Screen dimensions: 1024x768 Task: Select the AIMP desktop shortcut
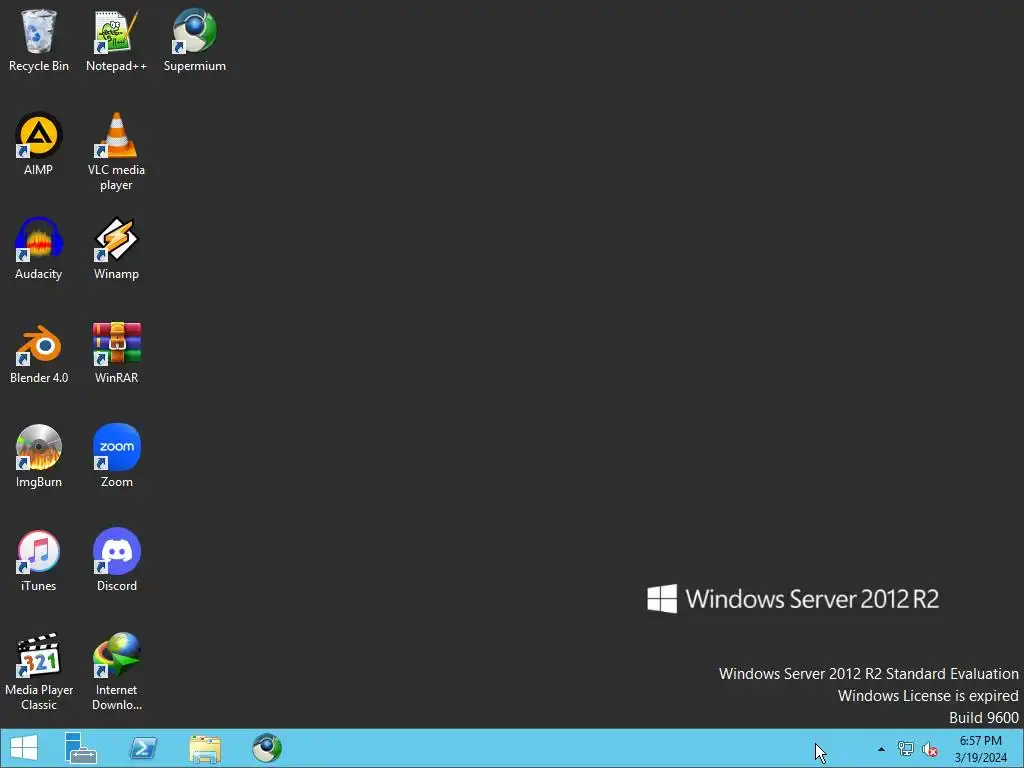tap(39, 144)
